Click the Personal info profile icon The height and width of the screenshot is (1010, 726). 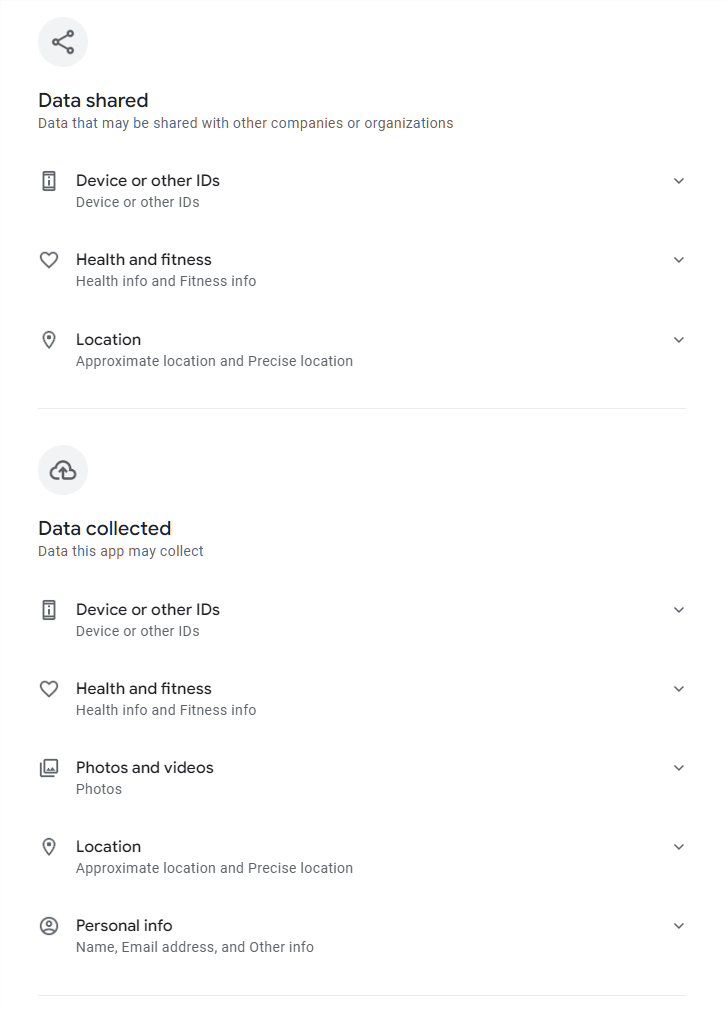pos(49,926)
